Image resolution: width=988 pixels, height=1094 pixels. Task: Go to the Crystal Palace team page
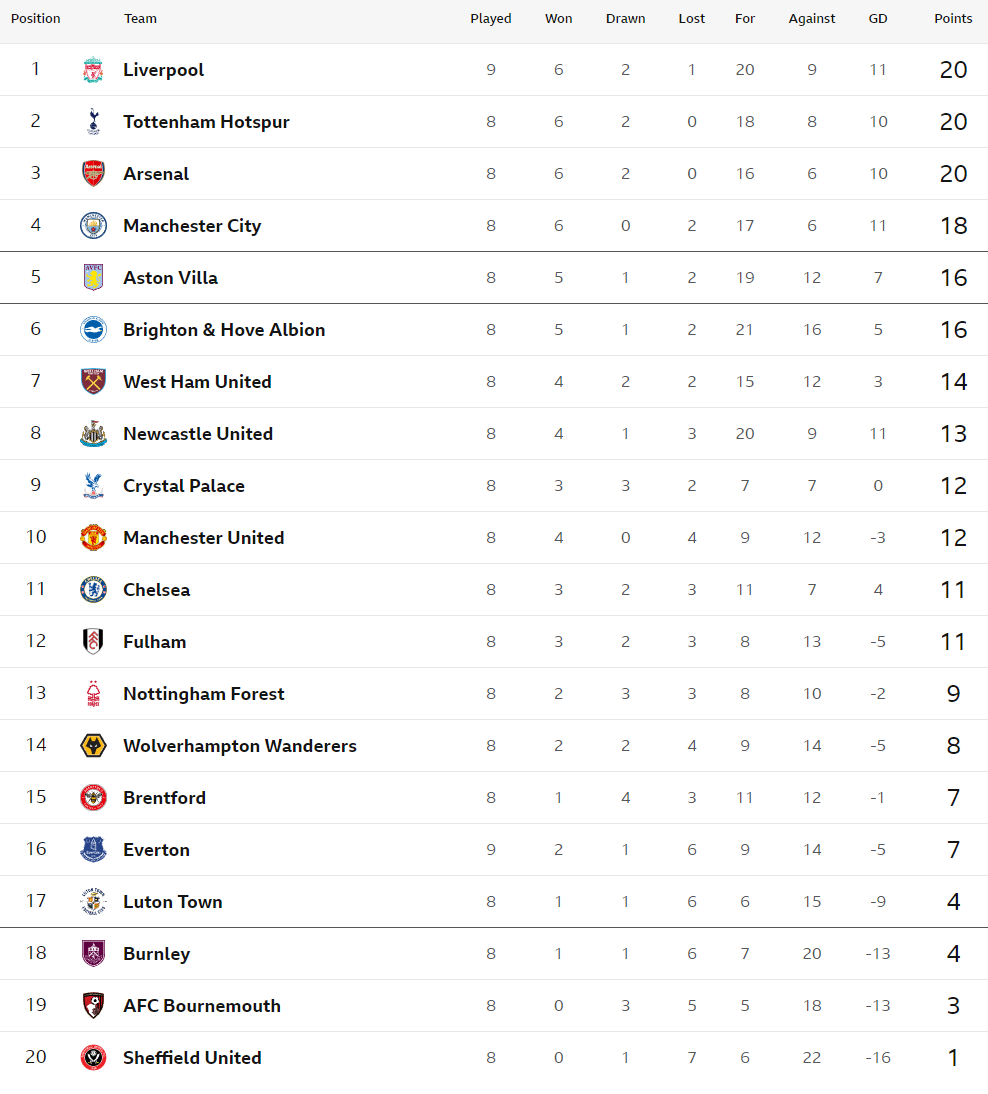point(184,486)
